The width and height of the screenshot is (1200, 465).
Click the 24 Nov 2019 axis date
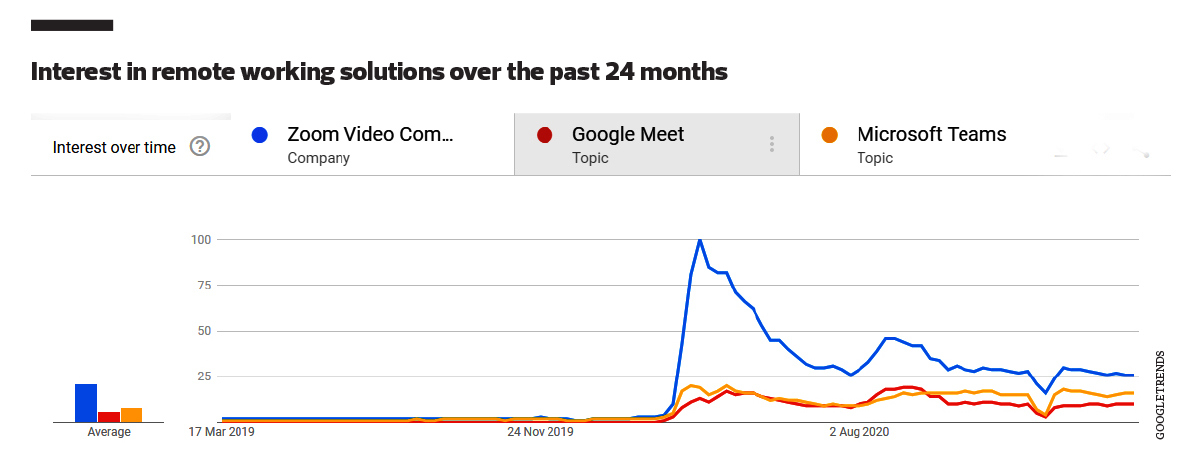click(x=541, y=432)
